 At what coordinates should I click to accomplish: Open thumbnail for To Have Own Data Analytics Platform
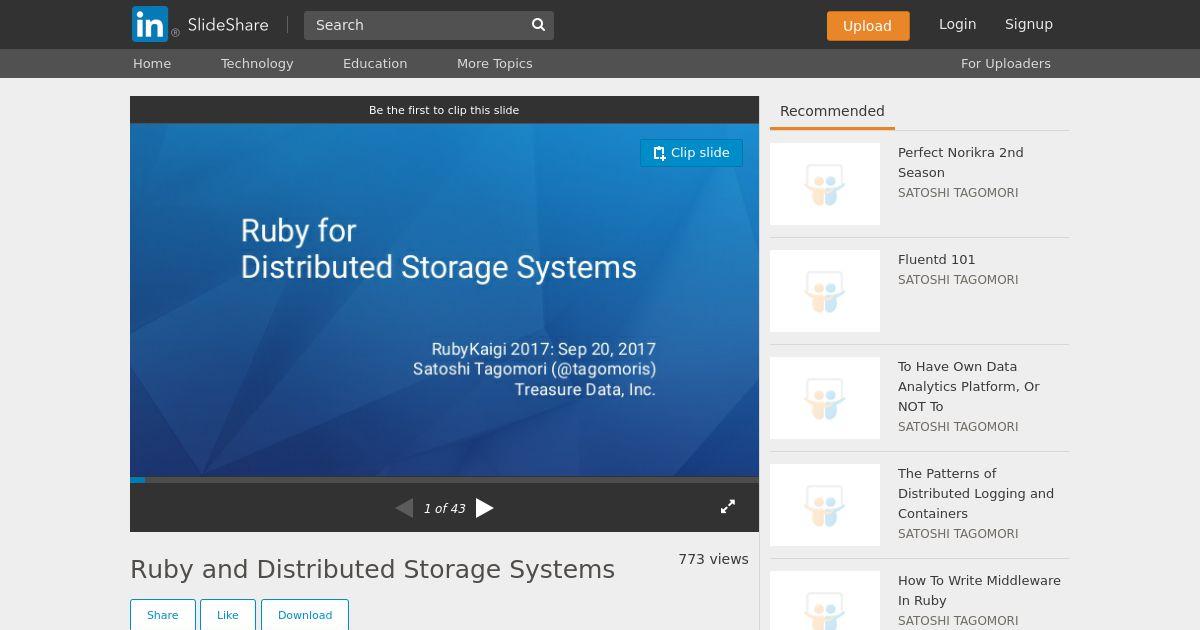coord(825,398)
